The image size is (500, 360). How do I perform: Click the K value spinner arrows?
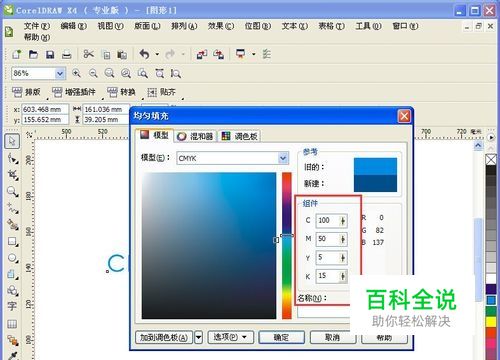[343, 276]
